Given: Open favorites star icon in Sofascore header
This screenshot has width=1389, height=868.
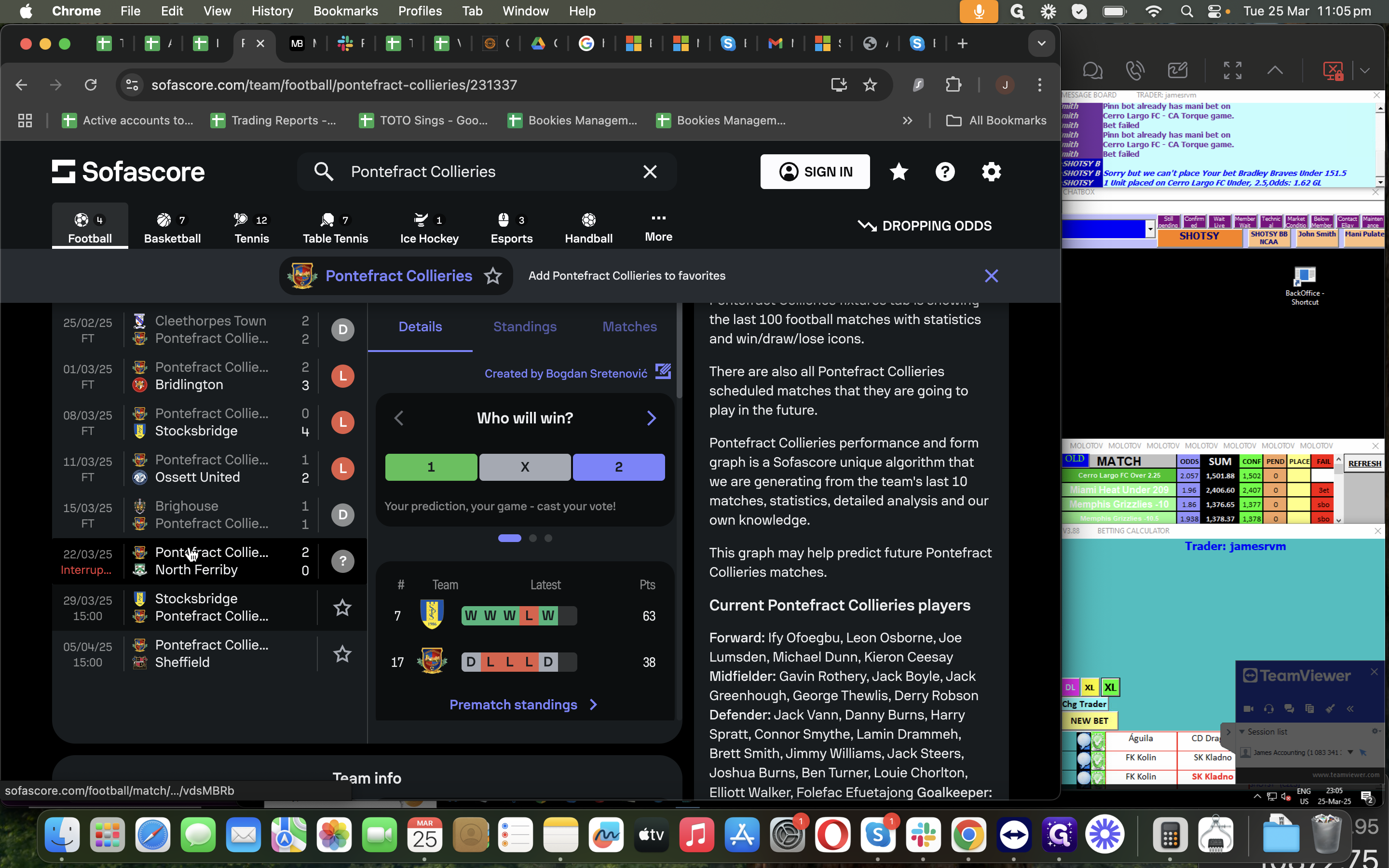Looking at the screenshot, I should point(898,172).
